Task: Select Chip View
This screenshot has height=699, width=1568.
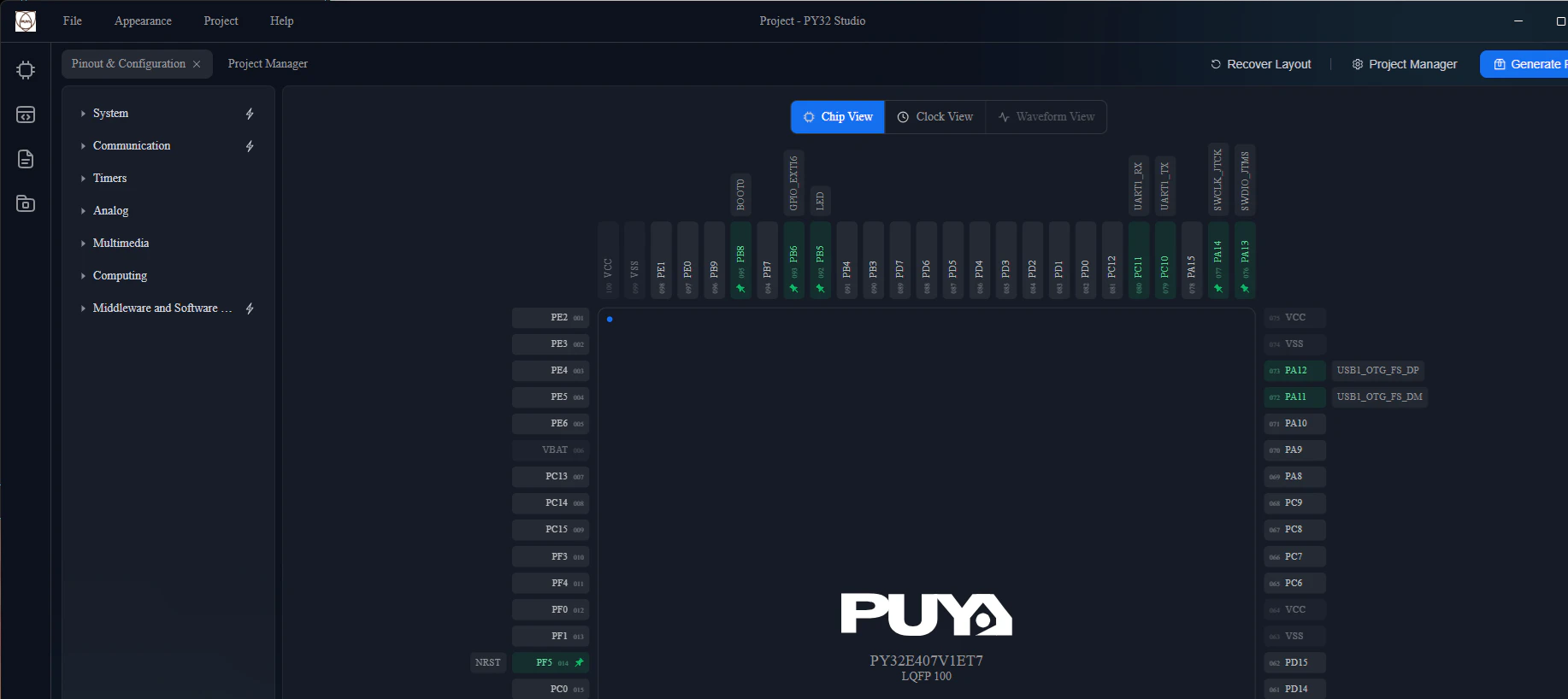Action: 838,117
